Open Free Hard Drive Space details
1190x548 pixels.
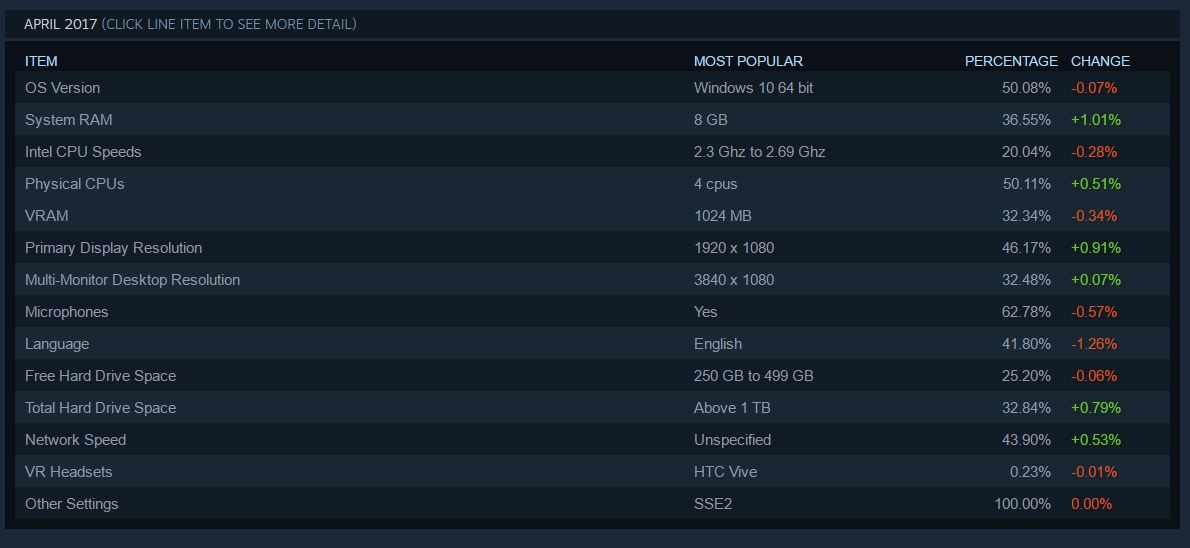(100, 376)
